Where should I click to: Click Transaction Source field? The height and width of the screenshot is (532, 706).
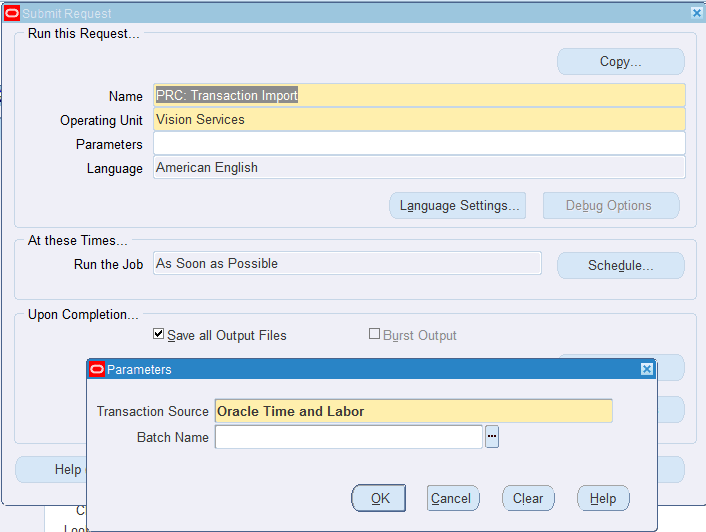coord(414,411)
